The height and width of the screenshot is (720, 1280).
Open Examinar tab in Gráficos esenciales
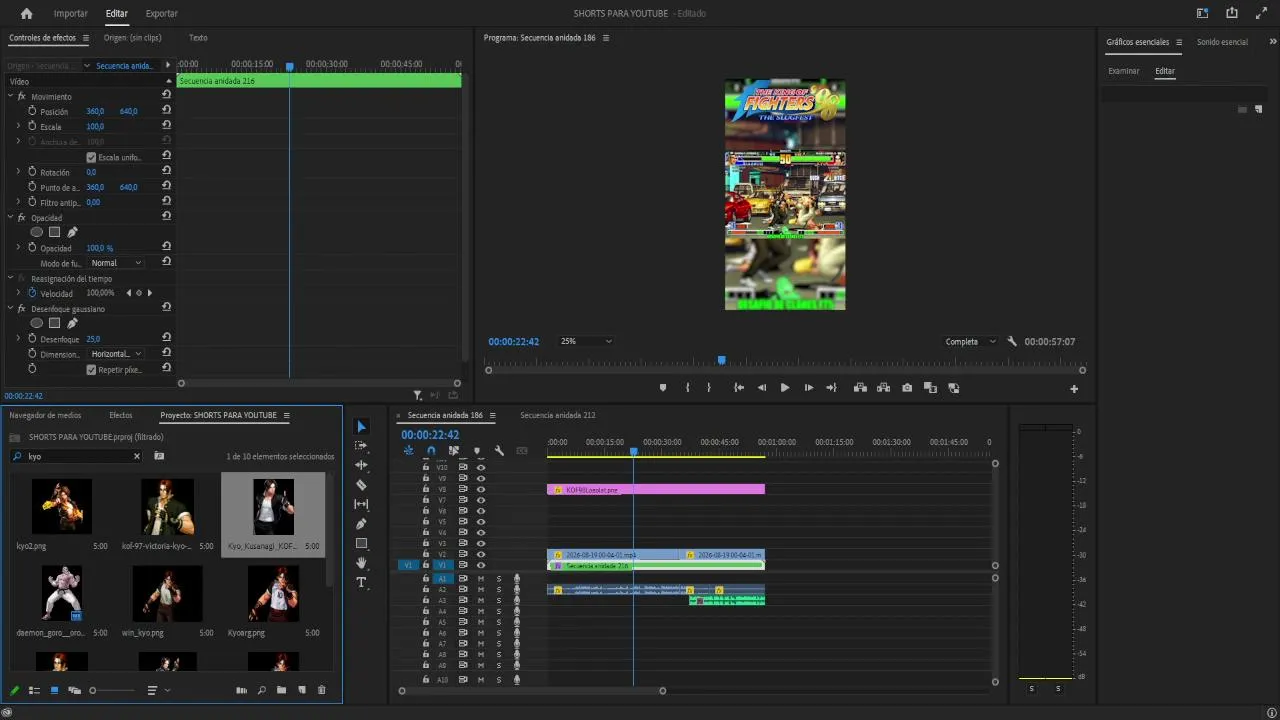pos(1123,71)
